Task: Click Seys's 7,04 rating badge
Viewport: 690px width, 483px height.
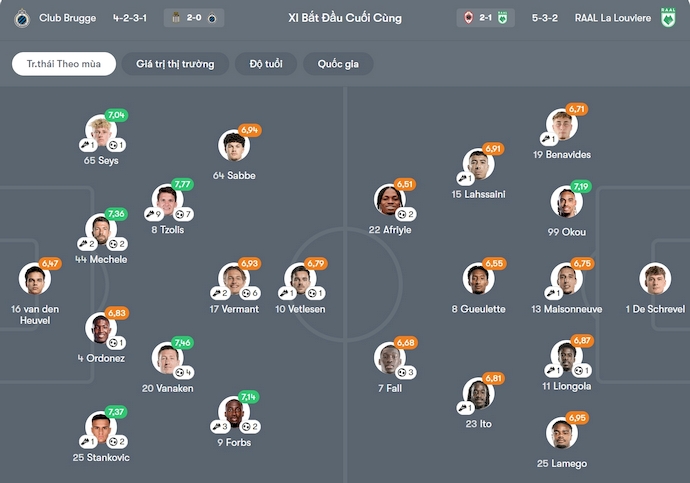Action: [116, 116]
